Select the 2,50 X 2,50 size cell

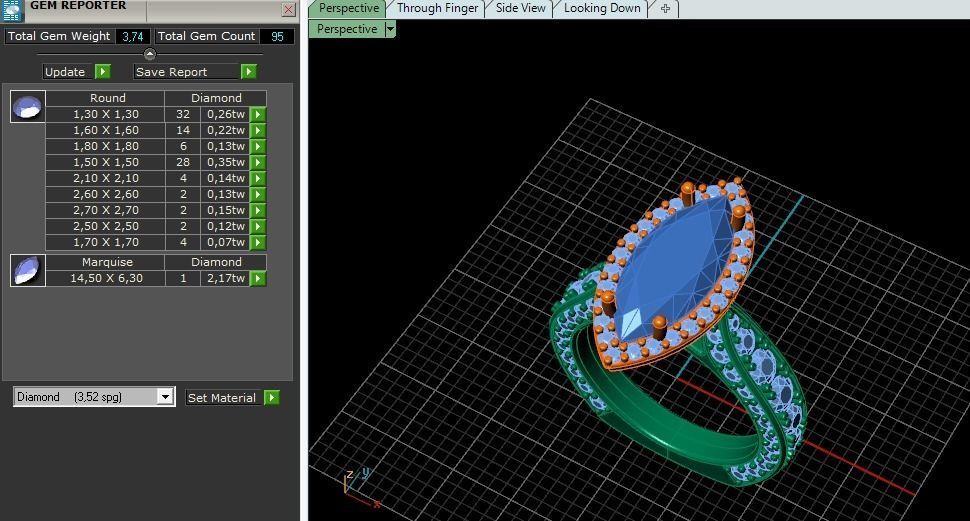[105, 226]
